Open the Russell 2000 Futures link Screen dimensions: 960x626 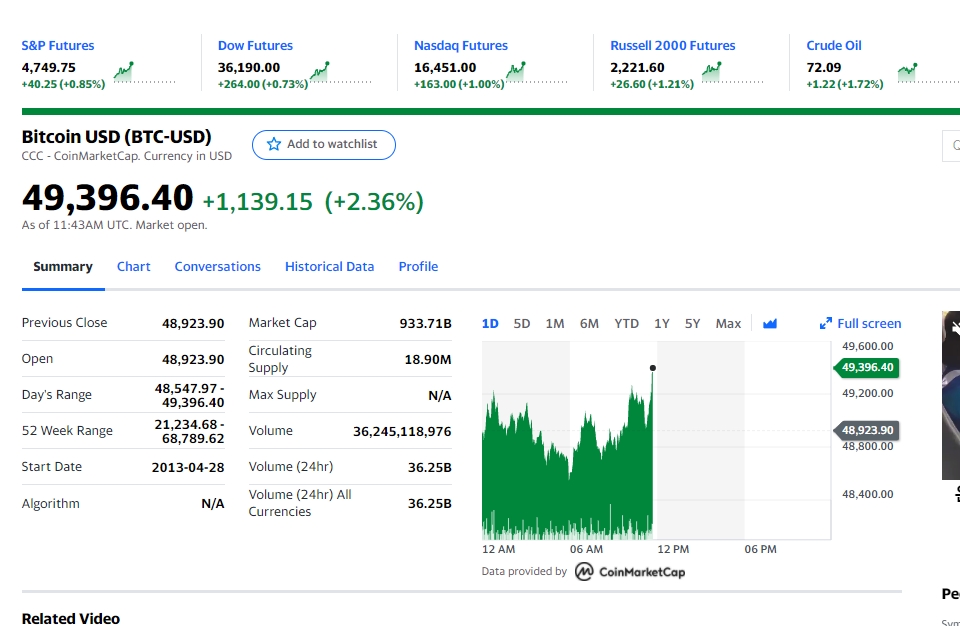673,45
